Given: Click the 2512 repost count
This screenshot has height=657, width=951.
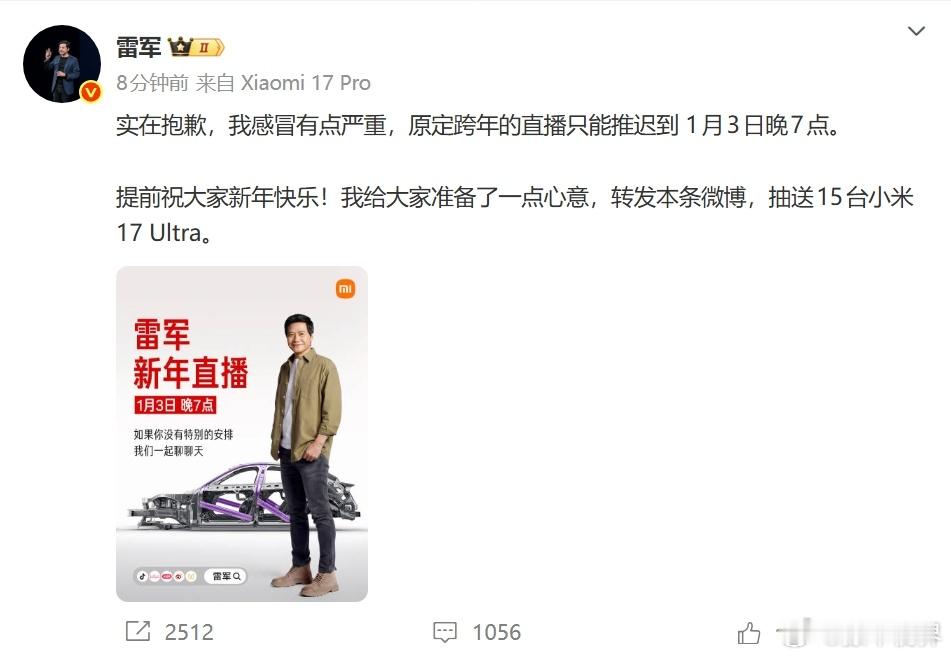Looking at the screenshot, I should coord(189,632).
